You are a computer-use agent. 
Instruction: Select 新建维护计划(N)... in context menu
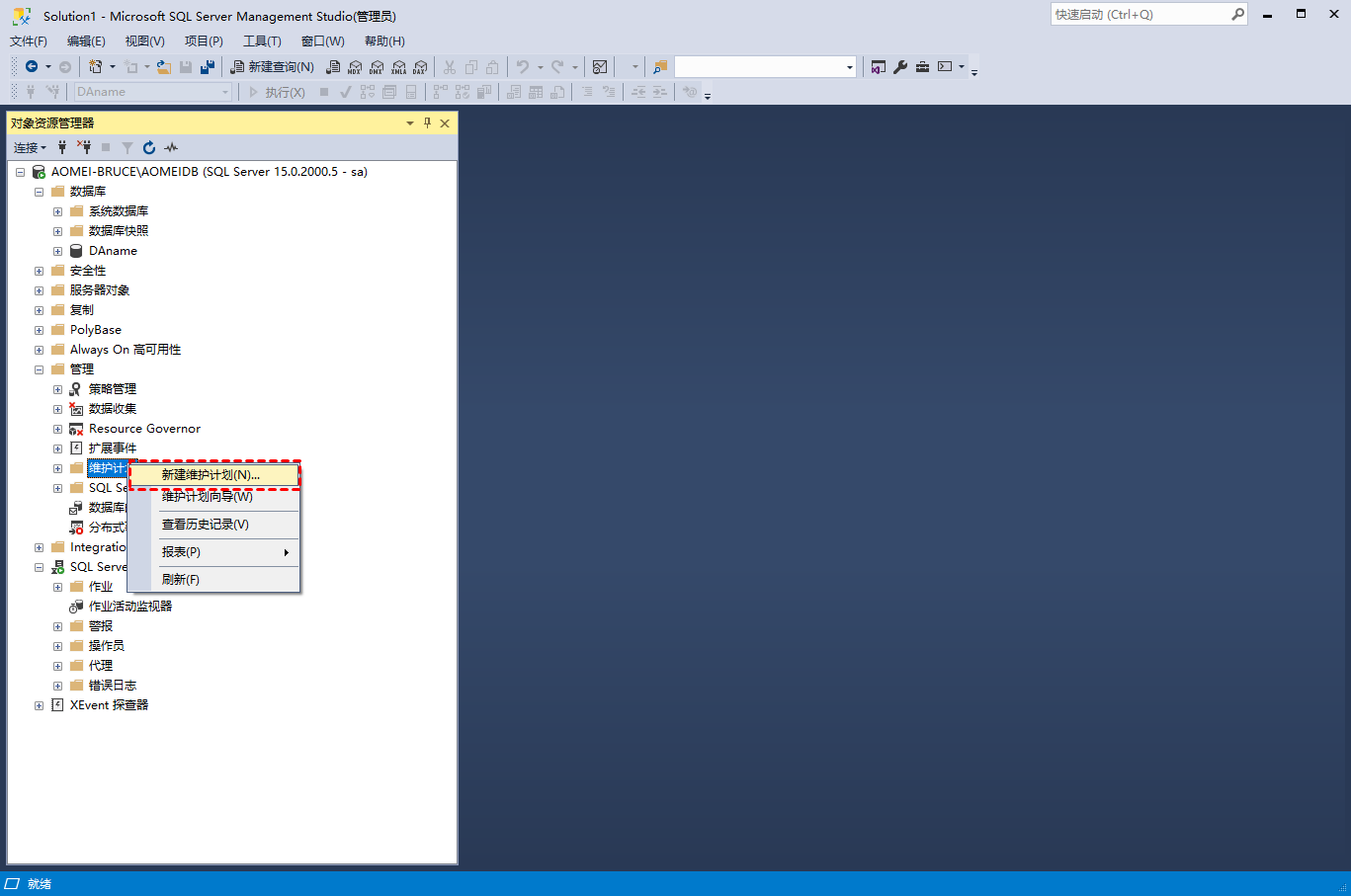(x=211, y=475)
